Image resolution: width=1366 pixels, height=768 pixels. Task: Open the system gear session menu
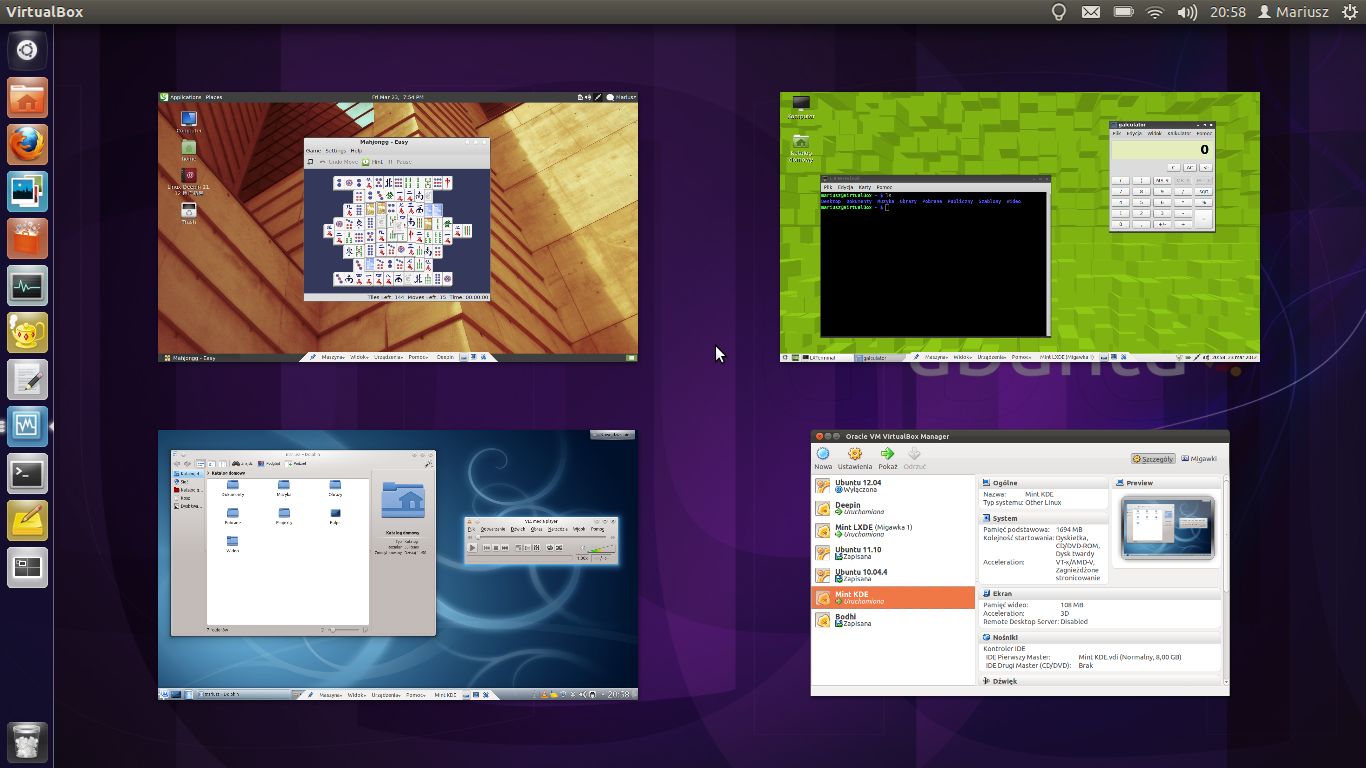click(x=1350, y=12)
